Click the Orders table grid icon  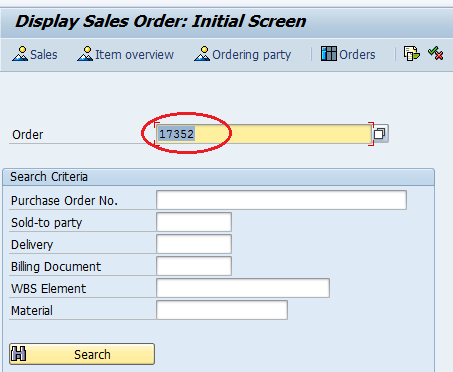pos(329,54)
